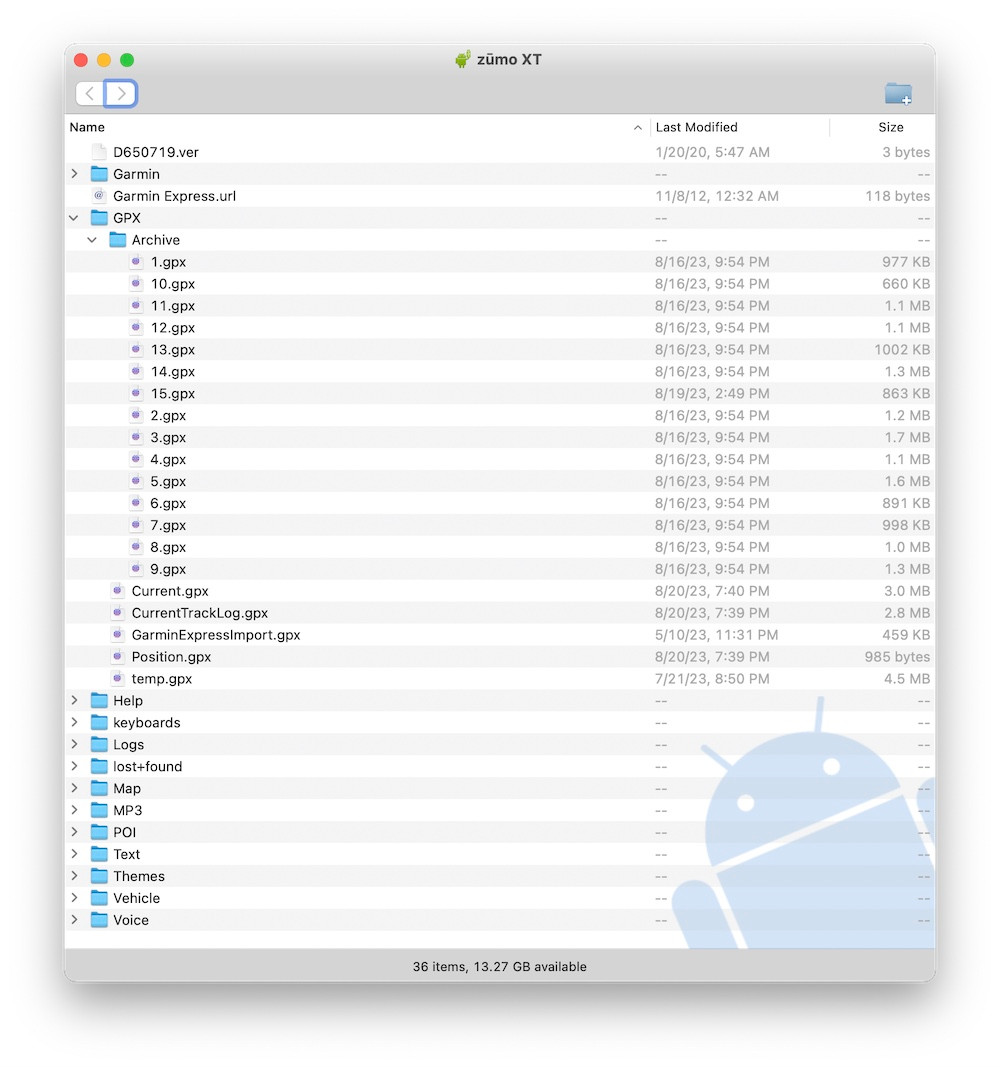
Task: Click the 985 bytes size cell
Action: coord(897,657)
